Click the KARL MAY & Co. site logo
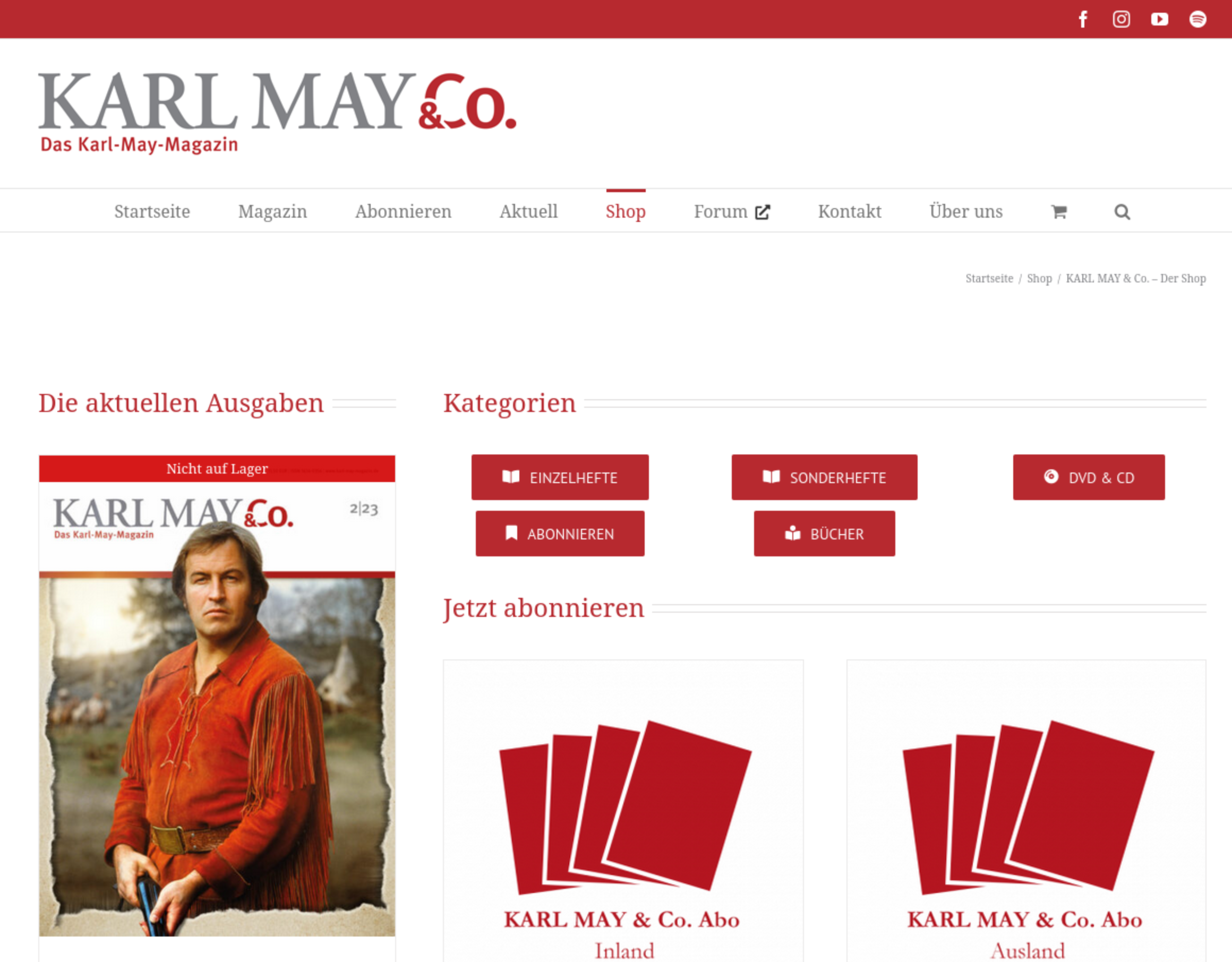 (x=277, y=112)
